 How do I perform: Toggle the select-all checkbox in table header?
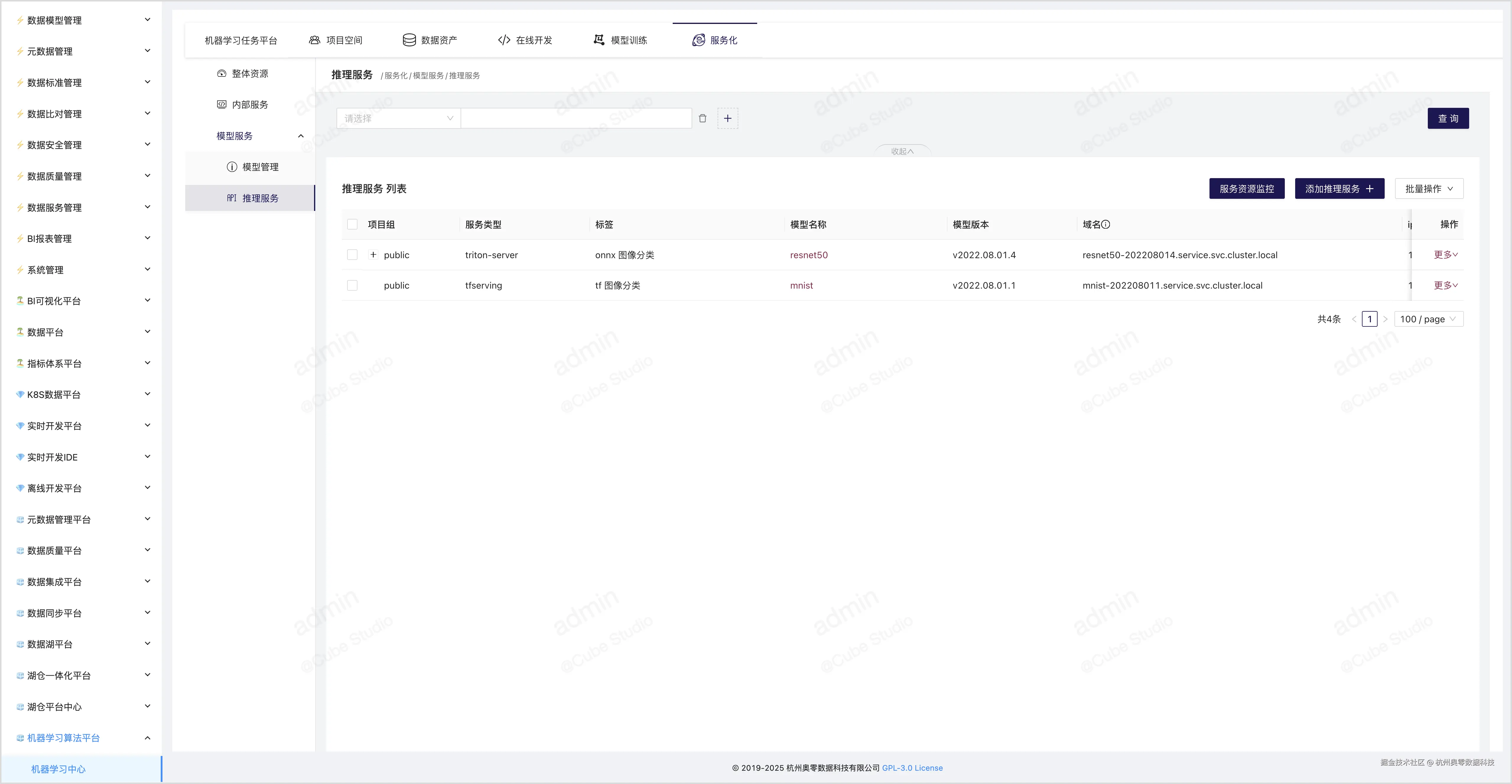[352, 224]
